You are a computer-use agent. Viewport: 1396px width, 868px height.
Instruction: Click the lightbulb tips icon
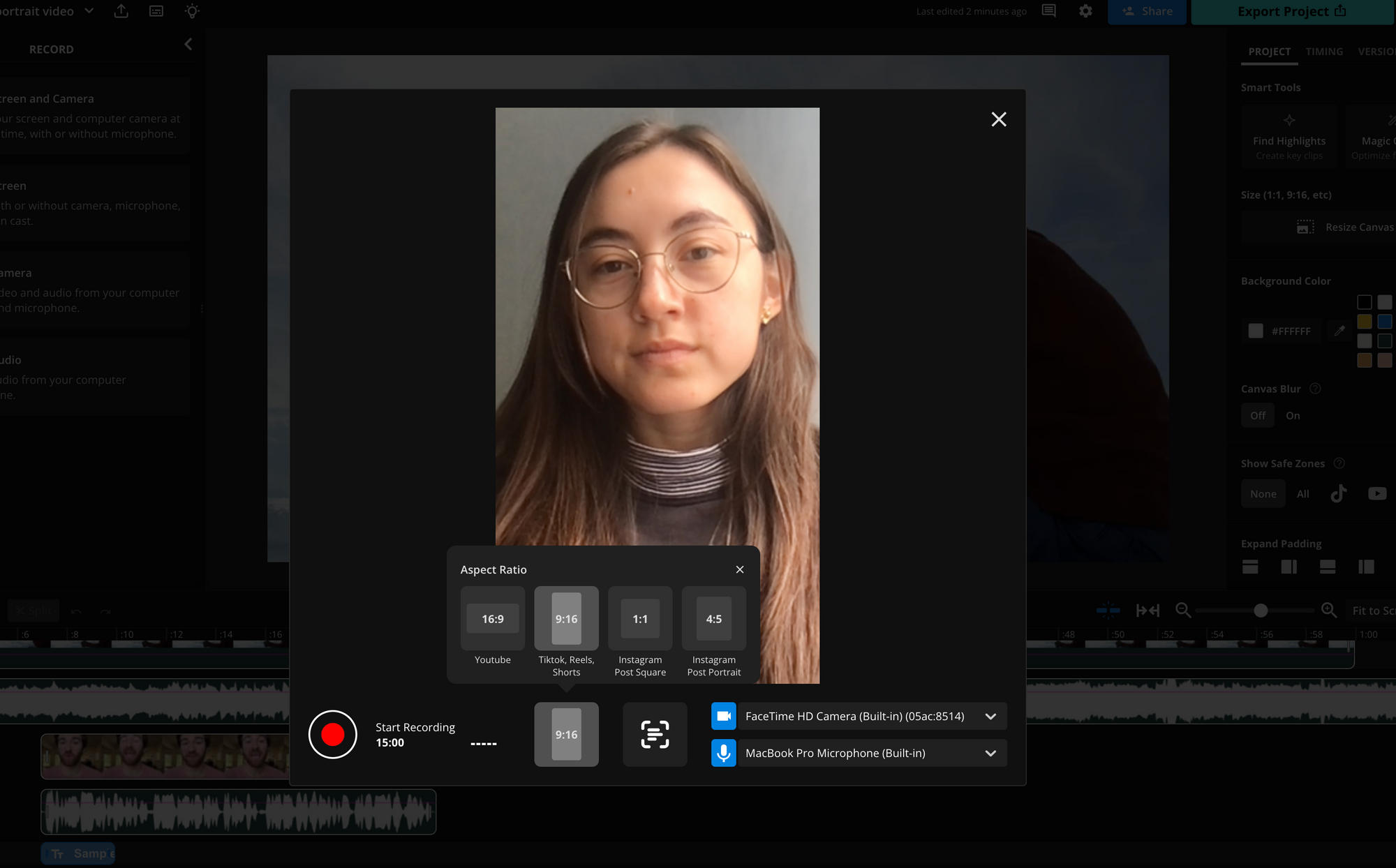pos(192,11)
